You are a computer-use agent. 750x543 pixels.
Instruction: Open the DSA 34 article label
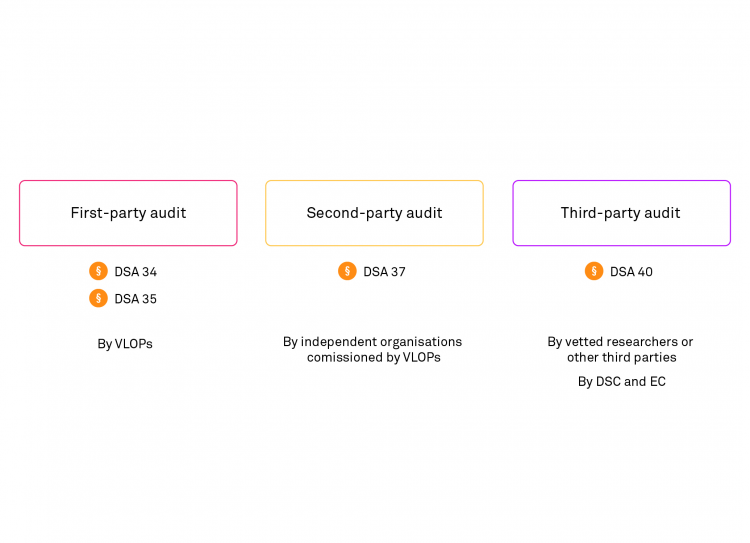pos(136,271)
